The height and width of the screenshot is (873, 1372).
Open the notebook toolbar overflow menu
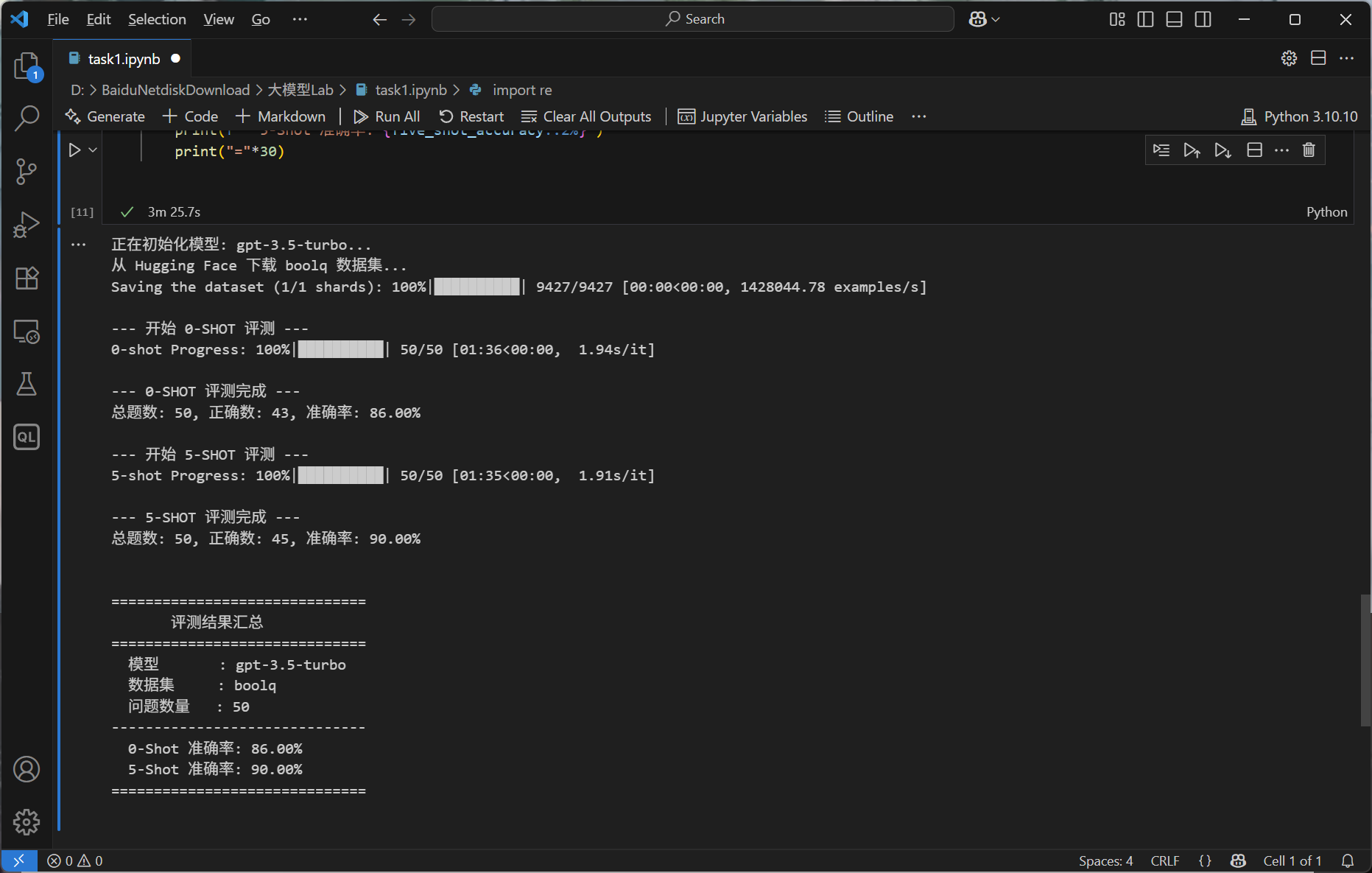tap(919, 116)
